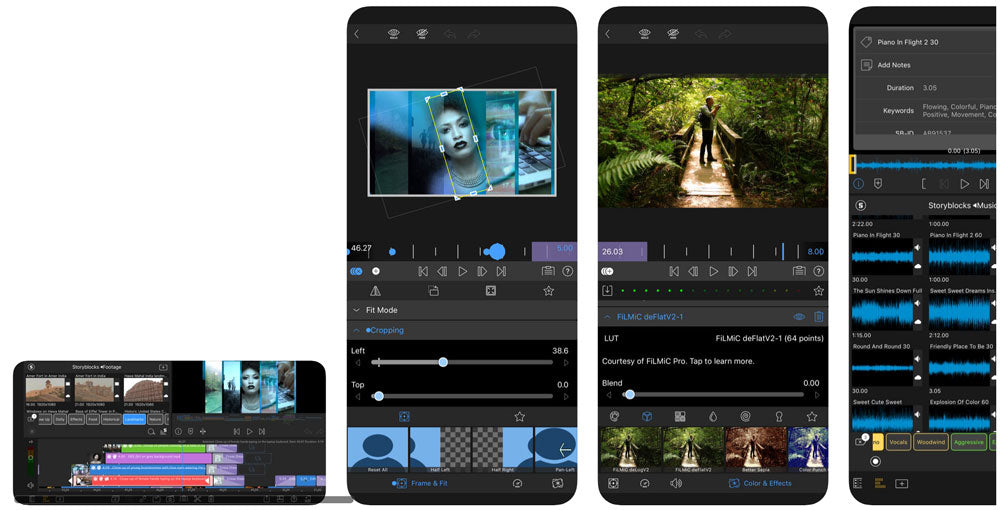1000x510 pixels.
Task: Add a keyframe in Frame & Fit editor
Action: [x=376, y=271]
